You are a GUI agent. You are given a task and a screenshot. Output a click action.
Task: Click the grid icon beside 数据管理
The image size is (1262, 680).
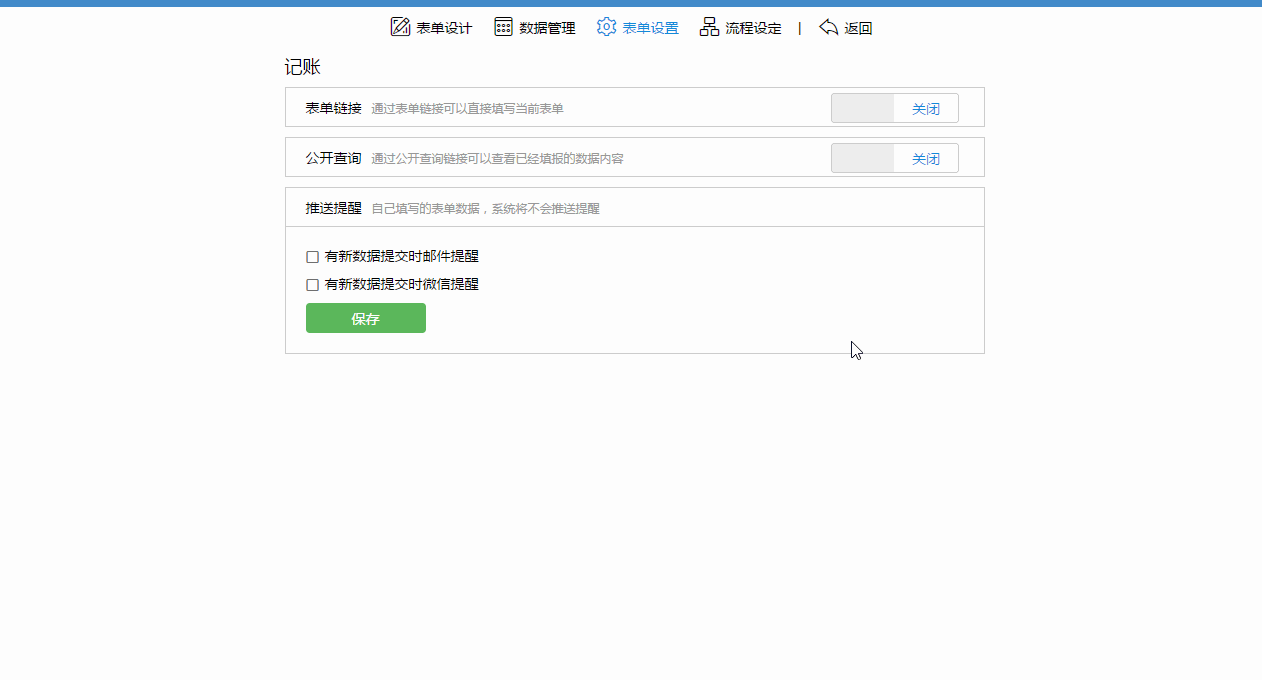(x=503, y=27)
